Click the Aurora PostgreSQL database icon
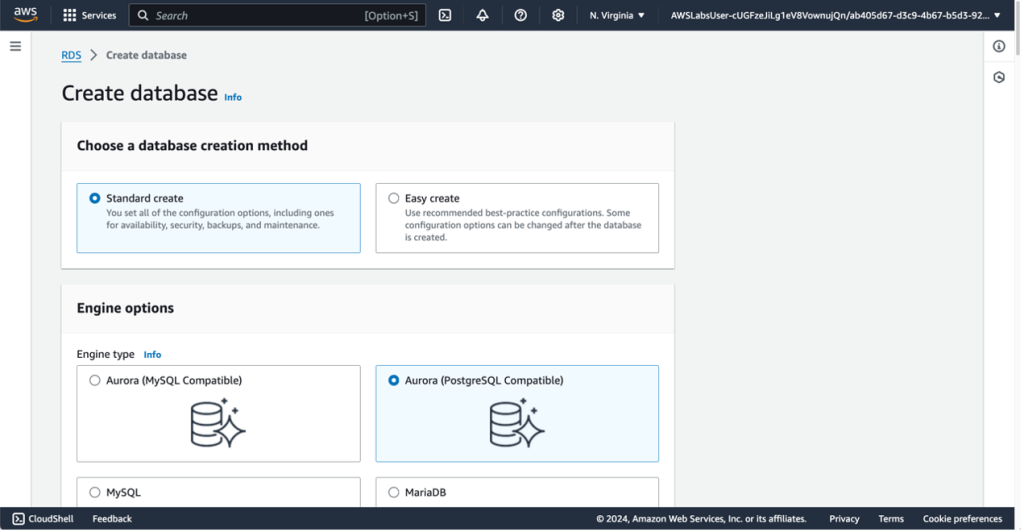Screen dimensions: 1024x532 pyautogui.click(x=517, y=423)
